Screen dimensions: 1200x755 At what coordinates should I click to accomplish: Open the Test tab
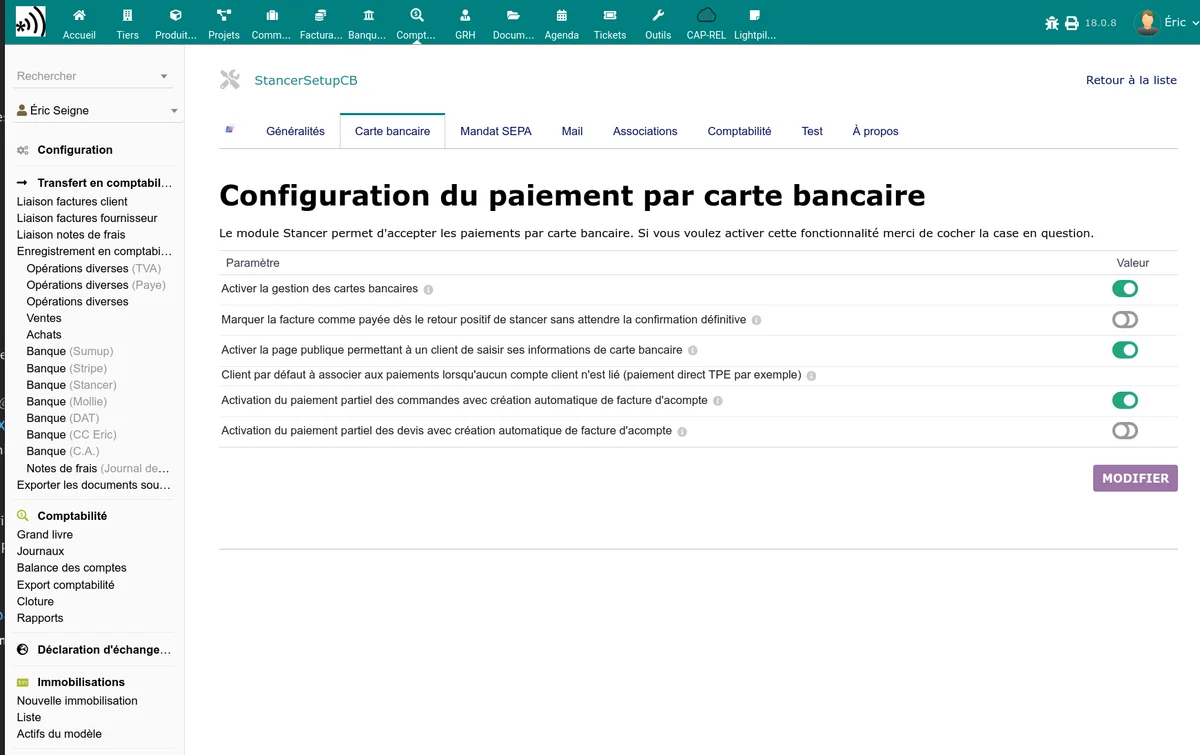point(812,131)
